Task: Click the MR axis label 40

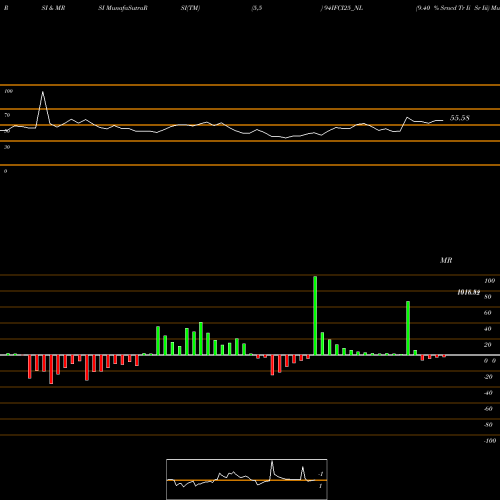Action: pos(488,329)
